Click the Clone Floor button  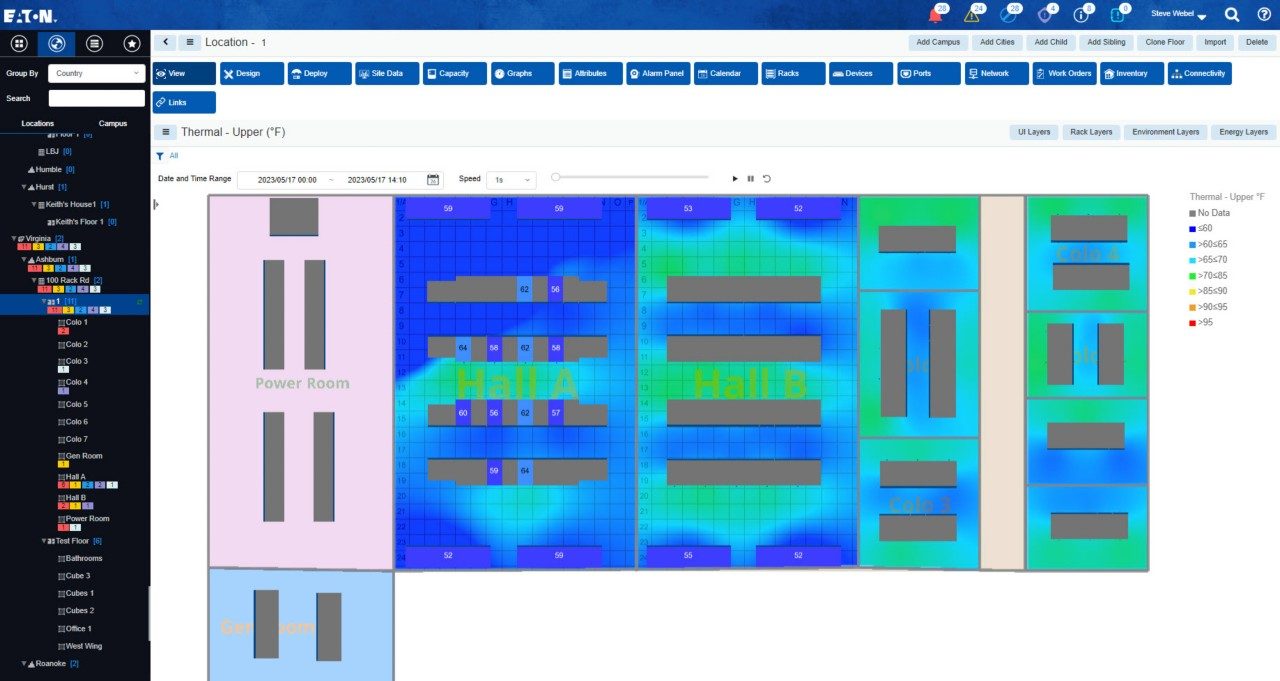pos(1165,42)
